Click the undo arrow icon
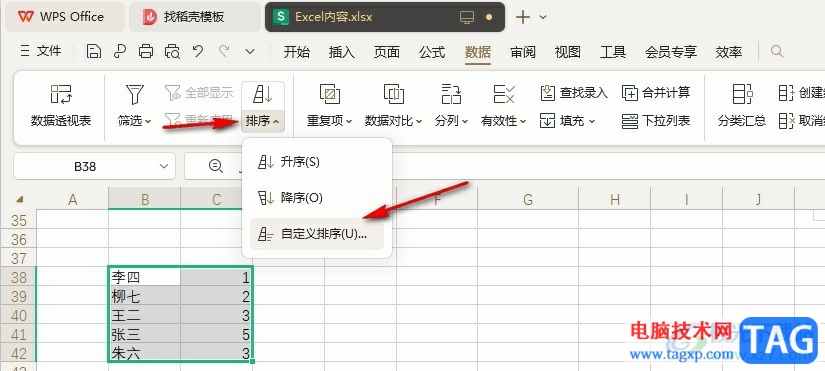Screen dimensions: 825x371 point(198,51)
